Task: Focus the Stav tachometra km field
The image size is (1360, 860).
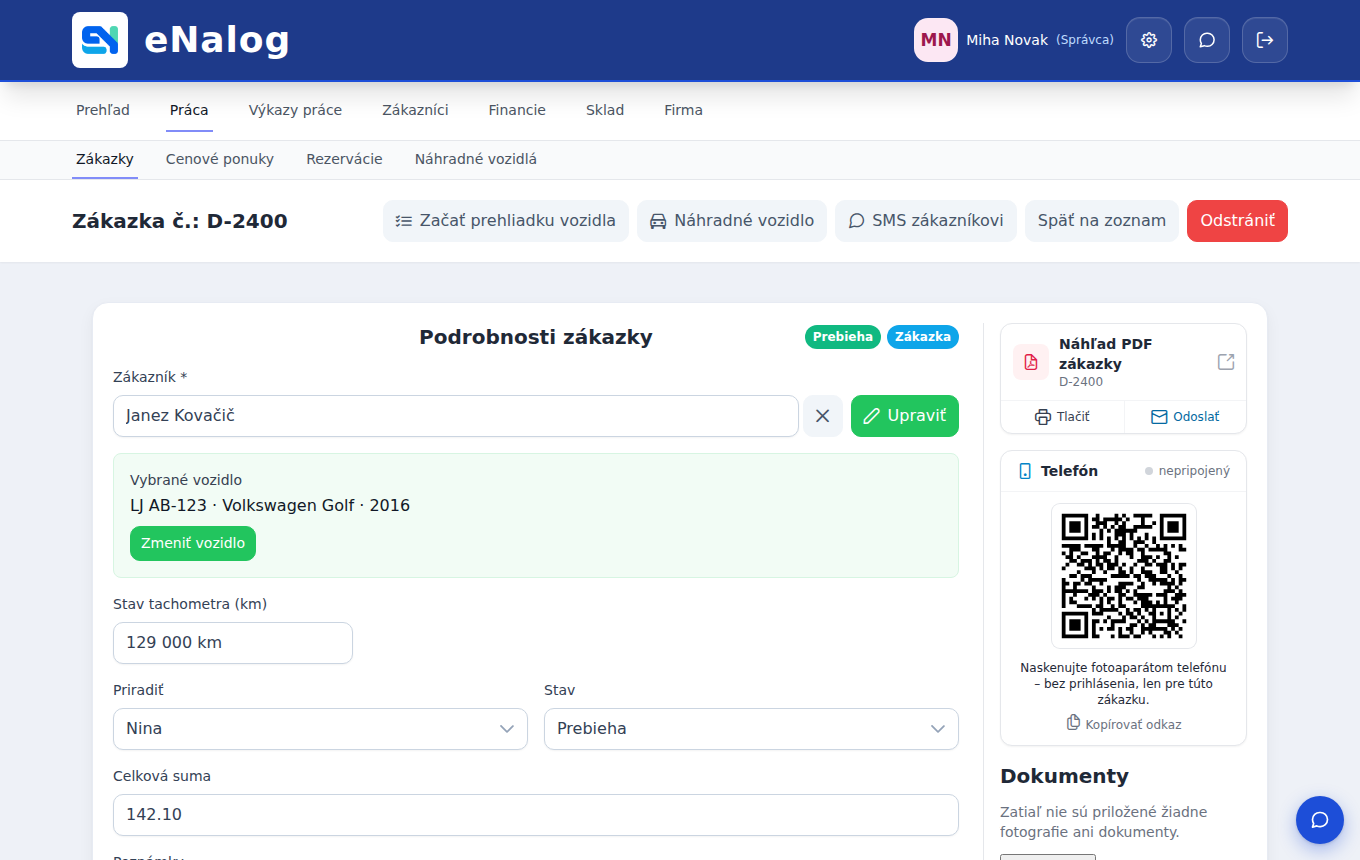Action: pyautogui.click(x=233, y=643)
